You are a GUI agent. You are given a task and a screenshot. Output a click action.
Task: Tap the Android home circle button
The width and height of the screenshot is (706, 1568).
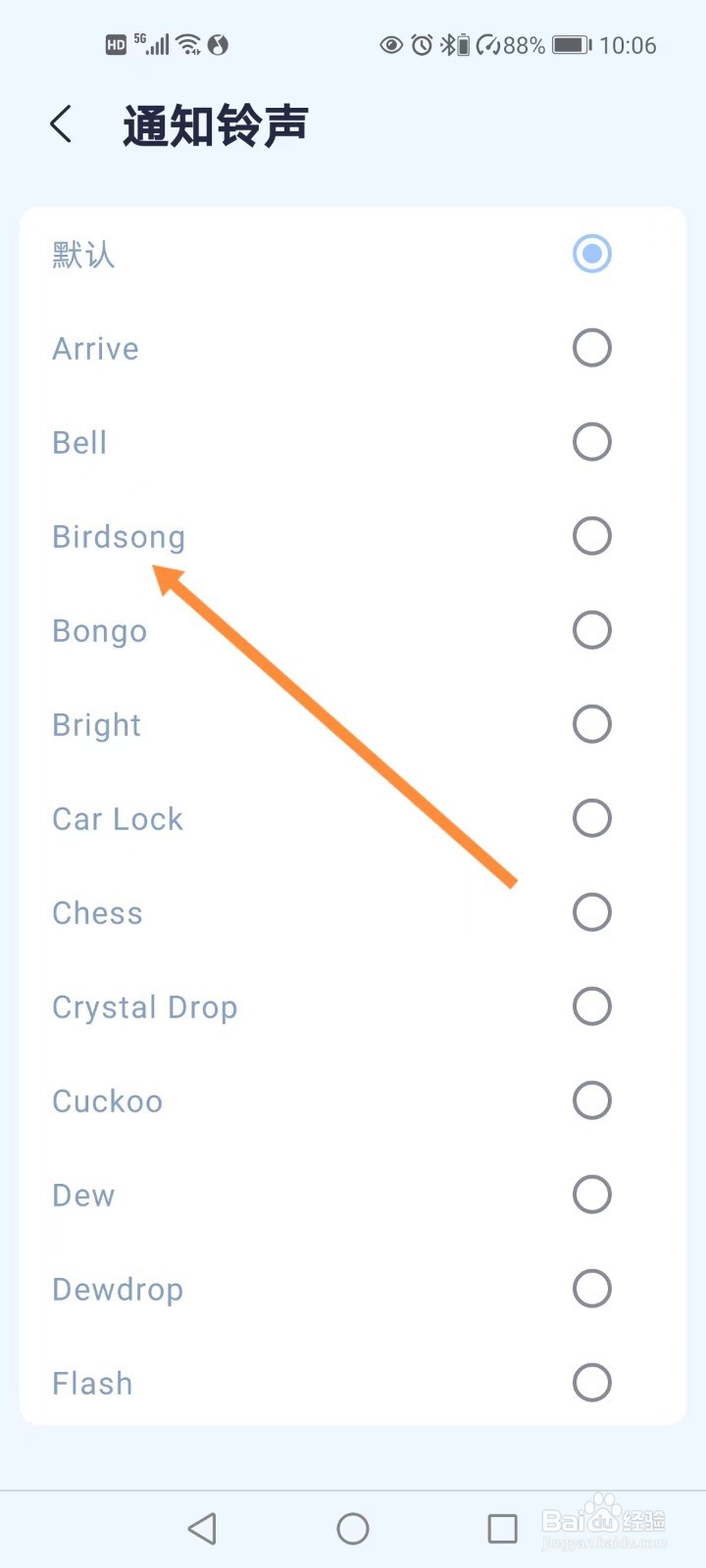coord(353,1529)
